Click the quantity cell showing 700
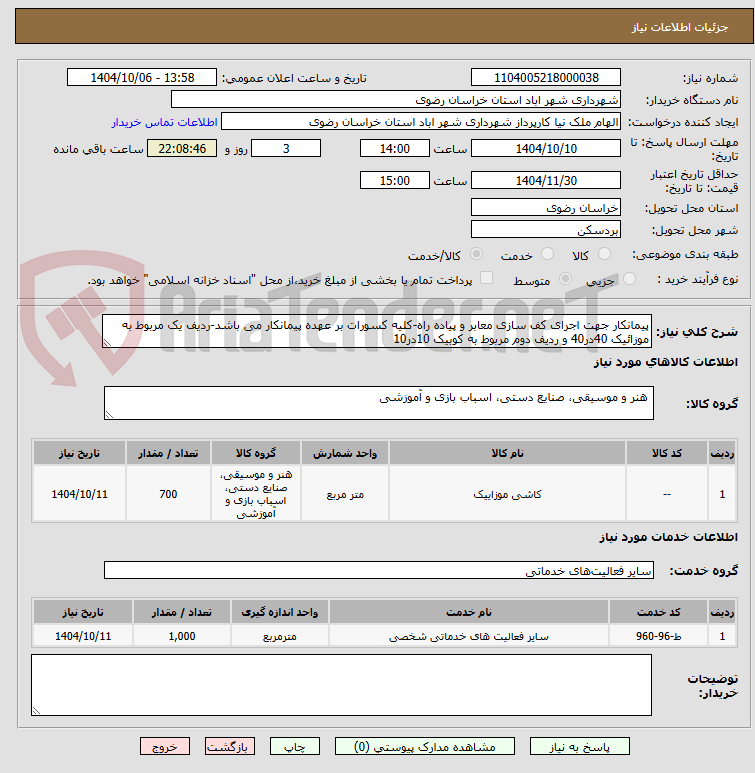This screenshot has width=755, height=773. (x=168, y=494)
